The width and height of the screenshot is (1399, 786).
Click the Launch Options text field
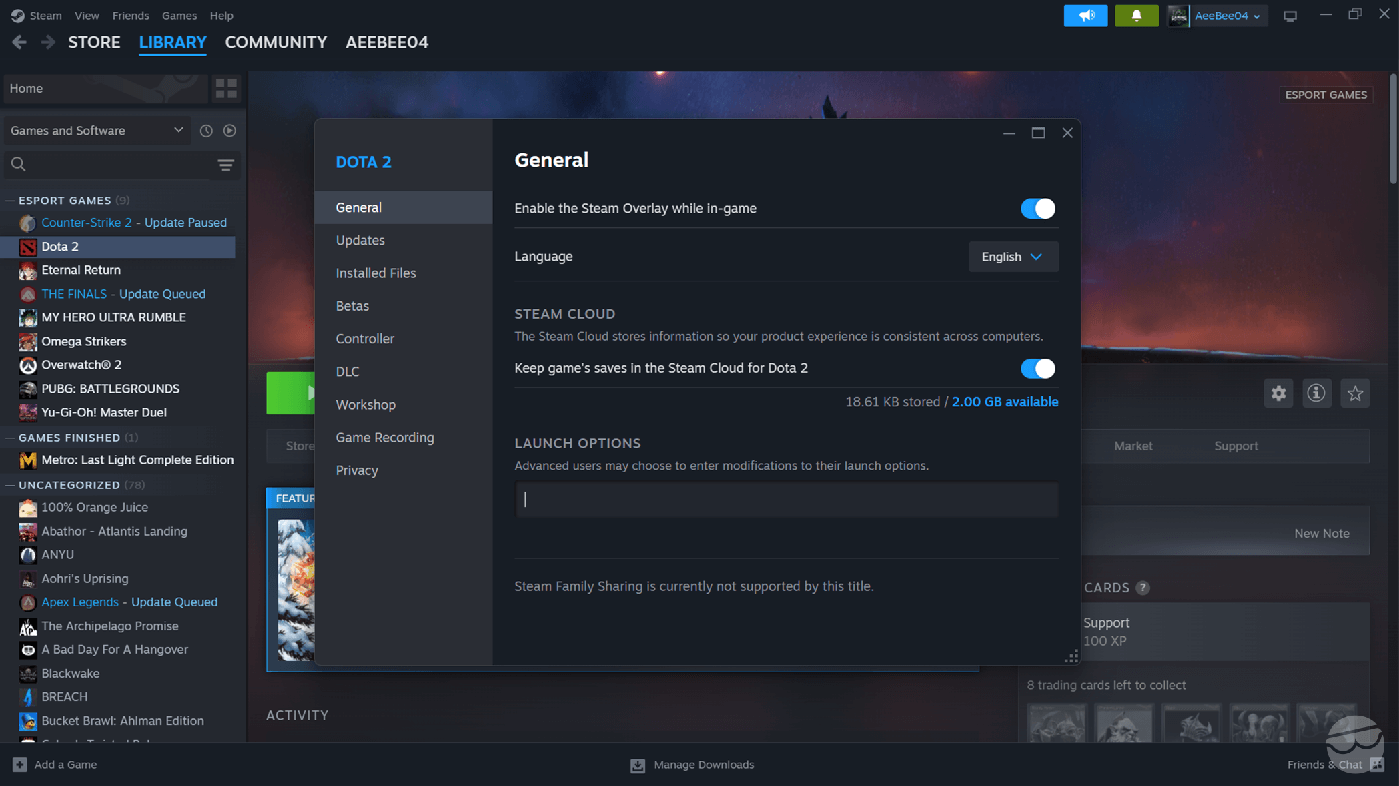pos(786,500)
